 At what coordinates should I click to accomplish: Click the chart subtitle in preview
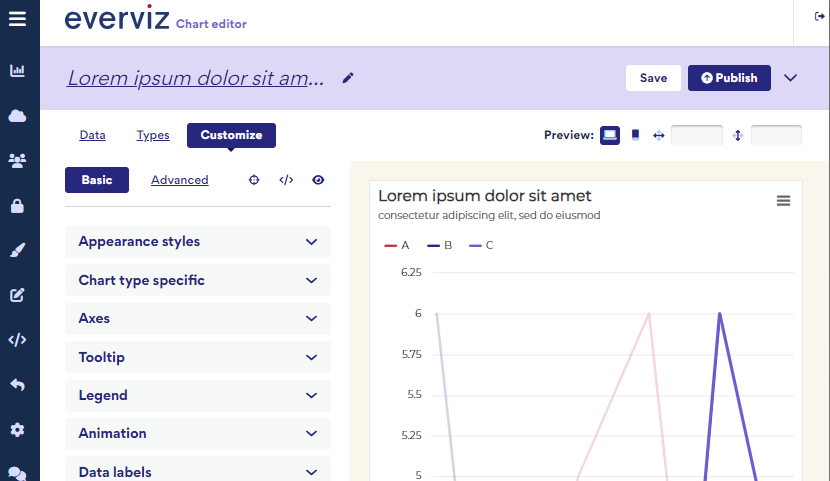pos(489,215)
